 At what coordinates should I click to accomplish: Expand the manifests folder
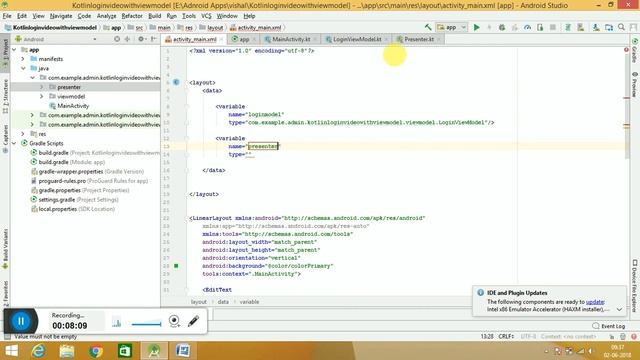(23, 59)
